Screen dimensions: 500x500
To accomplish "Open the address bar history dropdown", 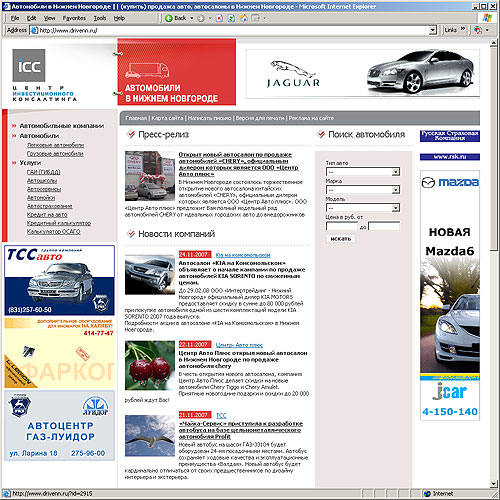I will coord(432,30).
